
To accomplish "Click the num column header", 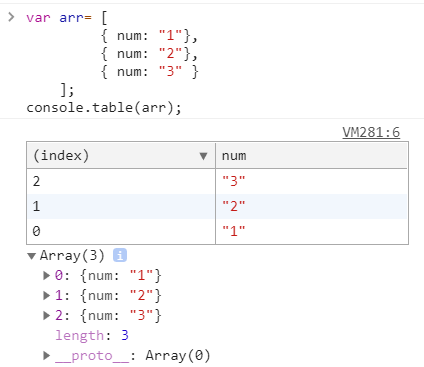I will (x=312, y=156).
